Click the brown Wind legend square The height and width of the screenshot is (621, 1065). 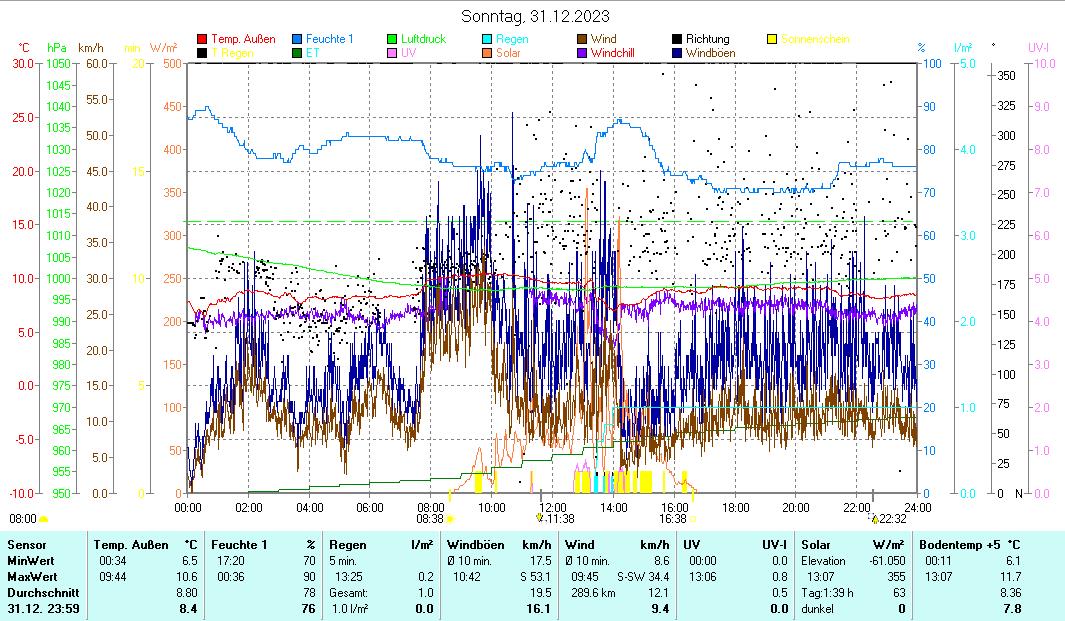coord(582,39)
